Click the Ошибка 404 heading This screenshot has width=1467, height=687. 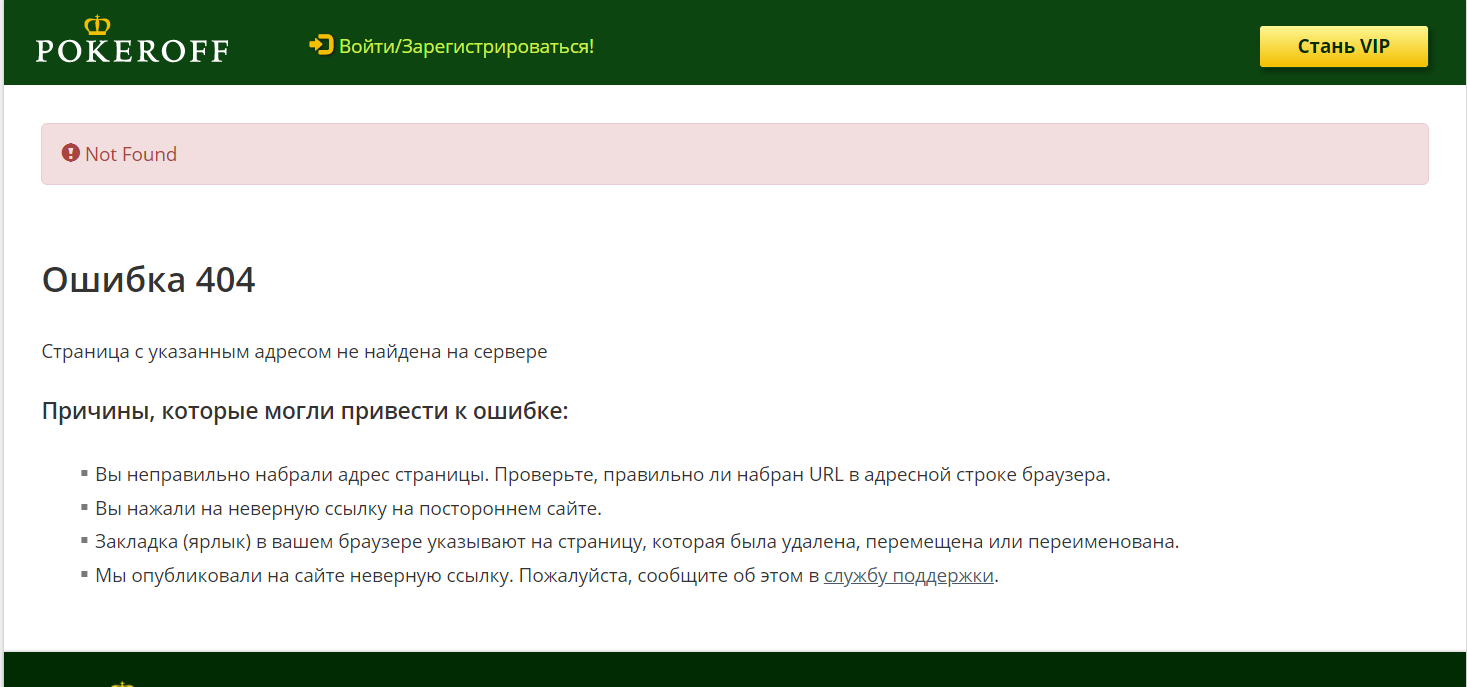[x=149, y=280]
